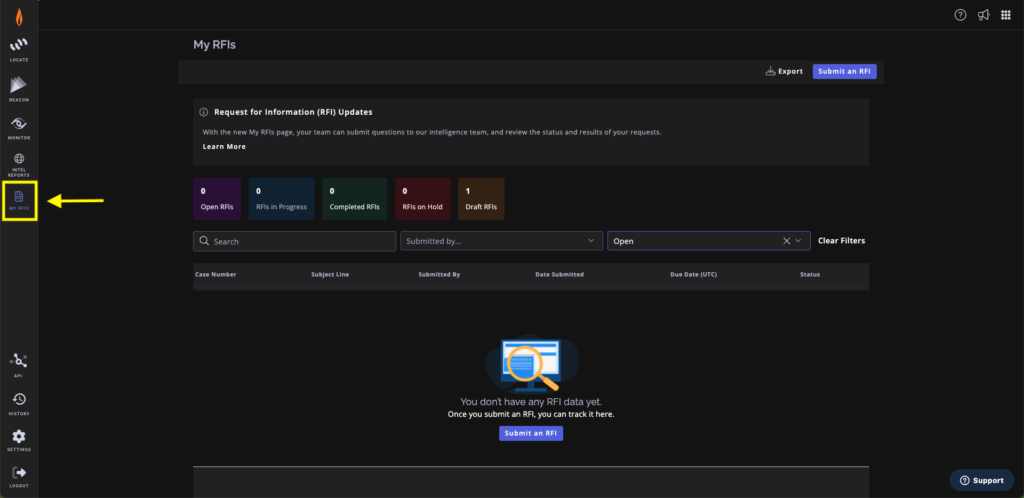The image size is (1024, 498).
Task: Open the Beacon sidebar section
Action: point(19,89)
